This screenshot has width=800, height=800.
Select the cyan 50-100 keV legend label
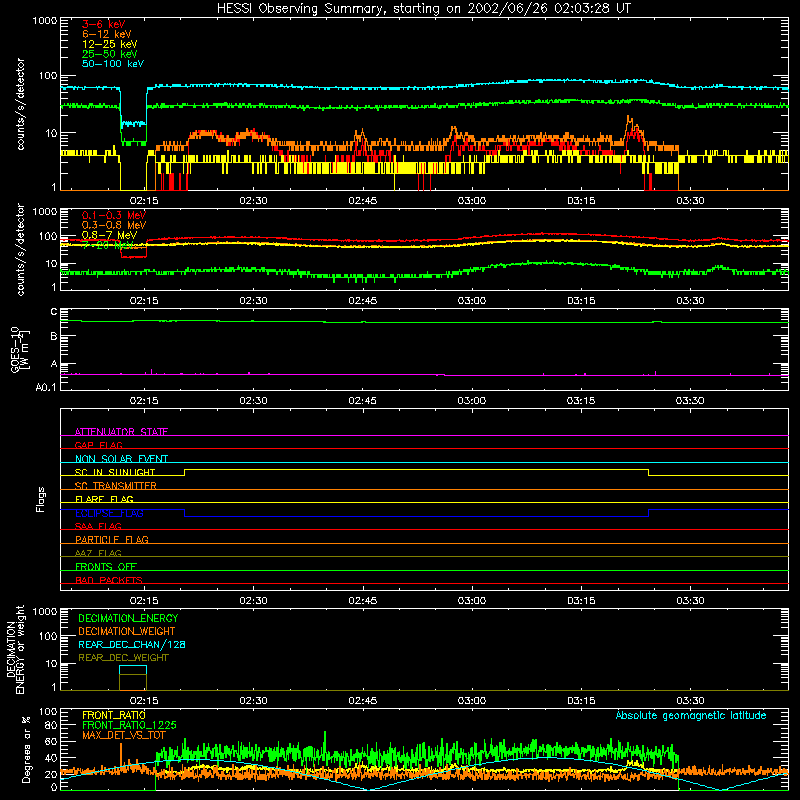coord(113,64)
